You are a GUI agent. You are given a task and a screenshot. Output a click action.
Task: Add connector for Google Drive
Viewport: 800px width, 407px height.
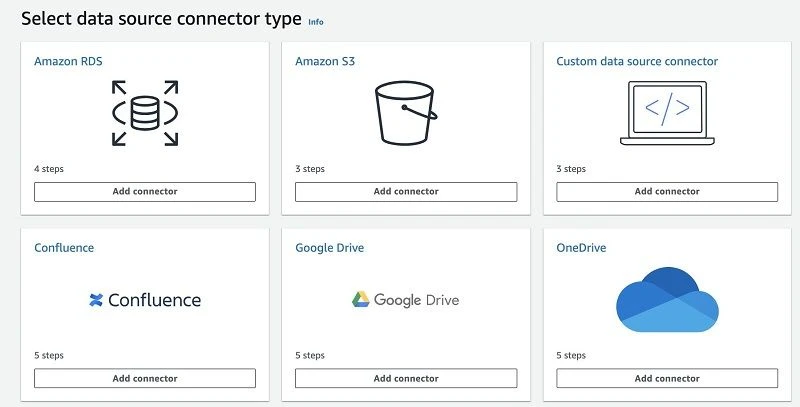[406, 378]
